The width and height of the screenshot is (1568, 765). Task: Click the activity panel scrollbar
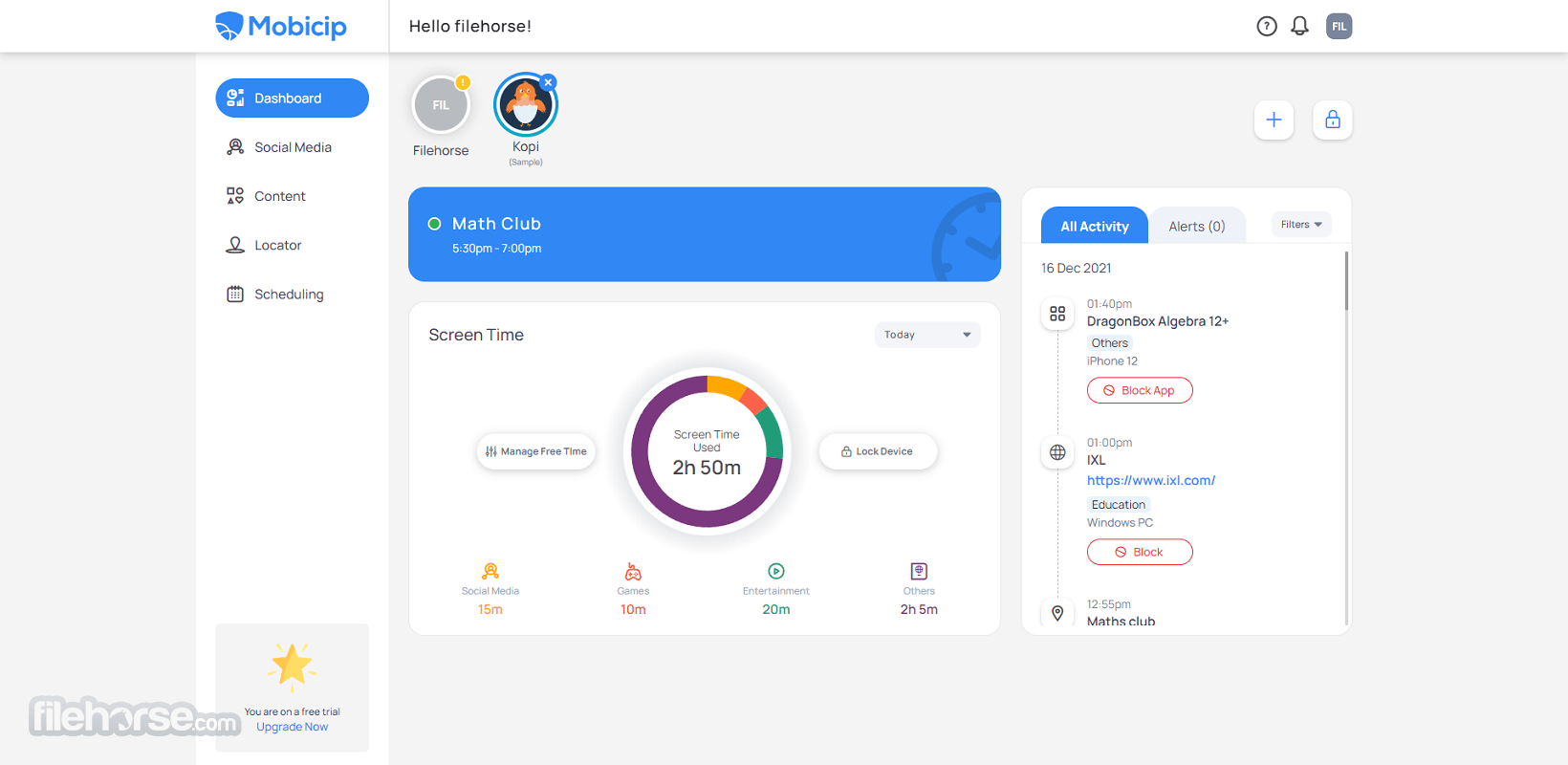click(x=1346, y=281)
